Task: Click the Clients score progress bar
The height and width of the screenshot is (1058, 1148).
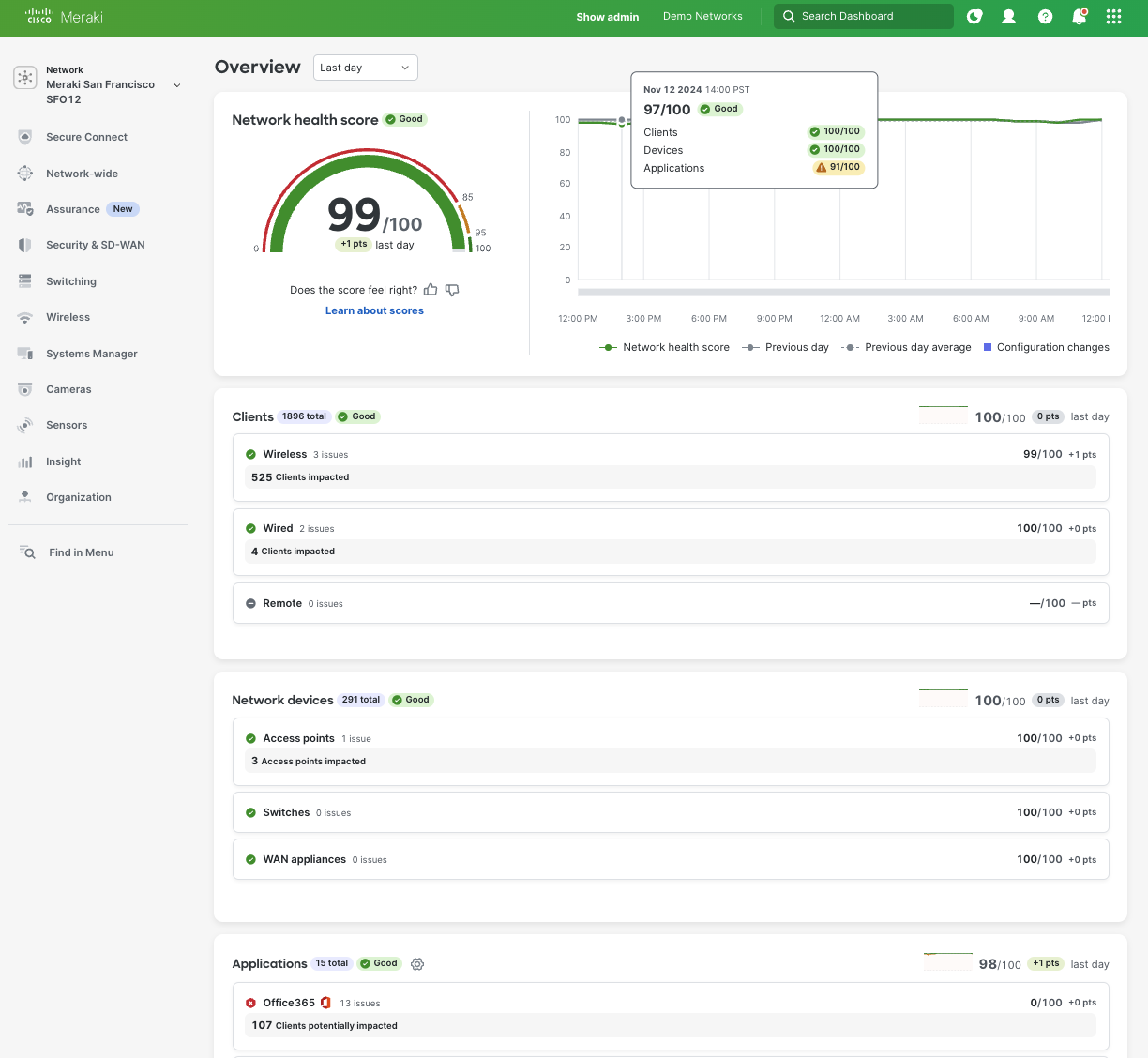Action: click(943, 414)
